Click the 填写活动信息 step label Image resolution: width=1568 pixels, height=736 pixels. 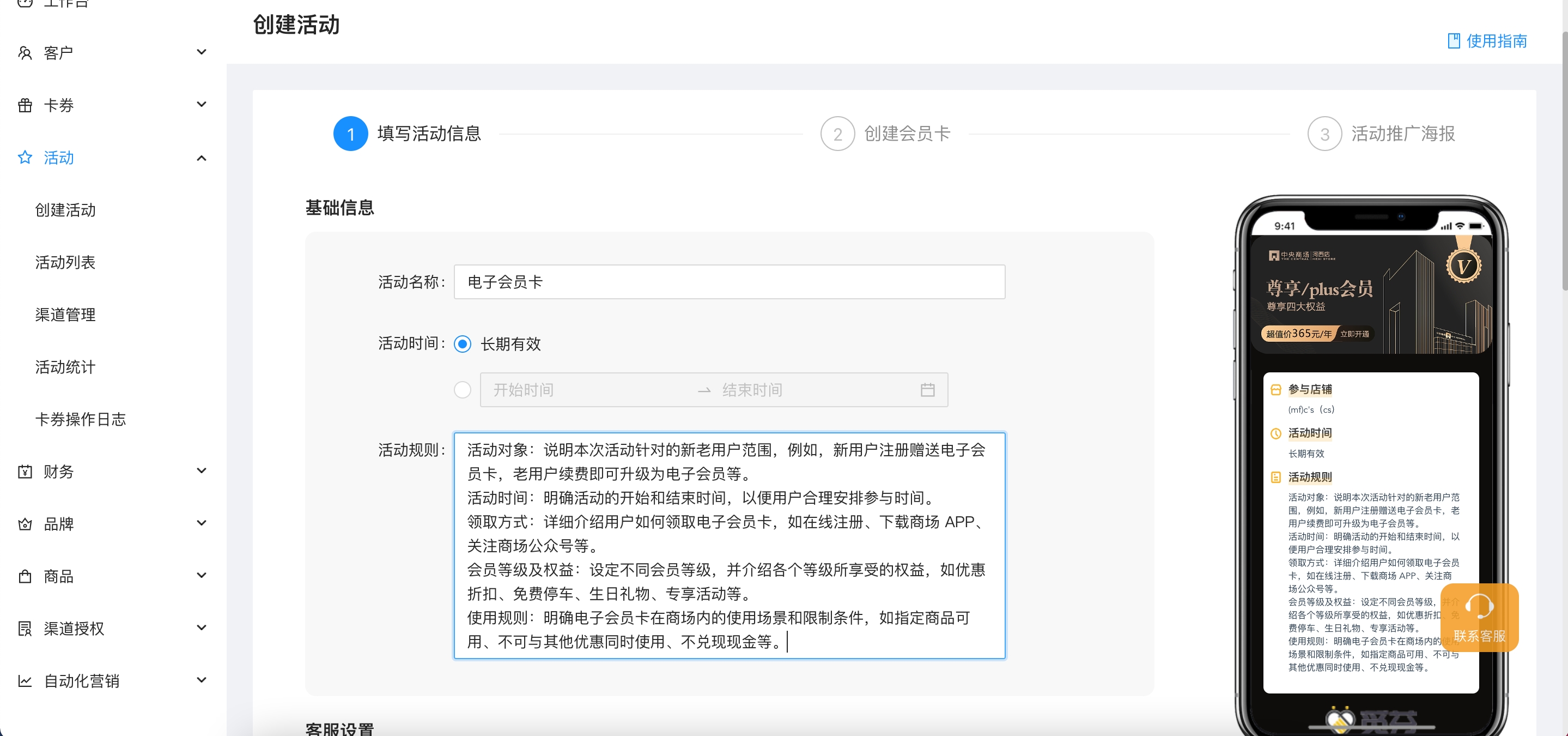pyautogui.click(x=429, y=134)
